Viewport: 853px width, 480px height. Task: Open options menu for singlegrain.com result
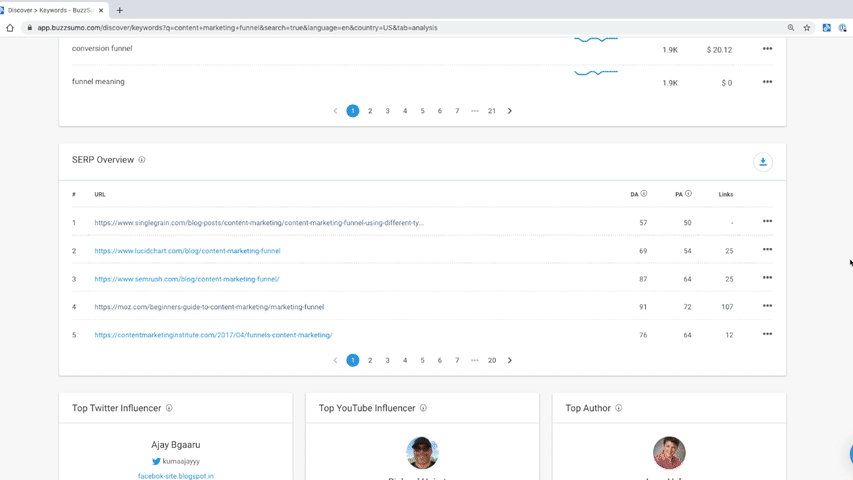click(767, 222)
